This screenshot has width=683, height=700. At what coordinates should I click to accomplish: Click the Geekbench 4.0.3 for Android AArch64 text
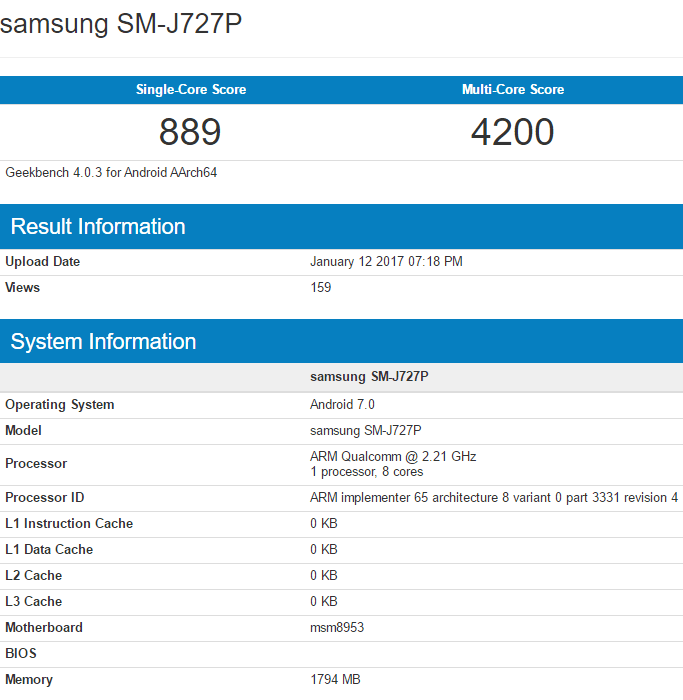pyautogui.click(x=111, y=172)
